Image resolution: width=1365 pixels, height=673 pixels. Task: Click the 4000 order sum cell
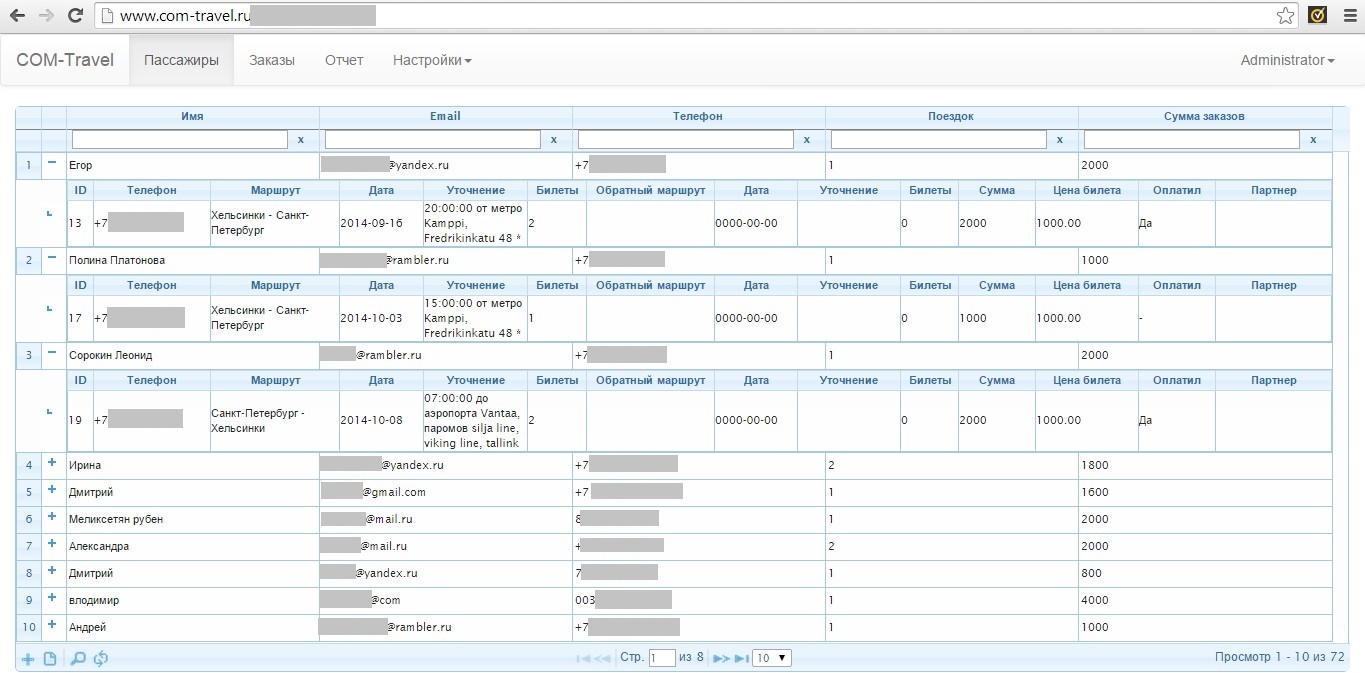pyautogui.click(x=1205, y=600)
